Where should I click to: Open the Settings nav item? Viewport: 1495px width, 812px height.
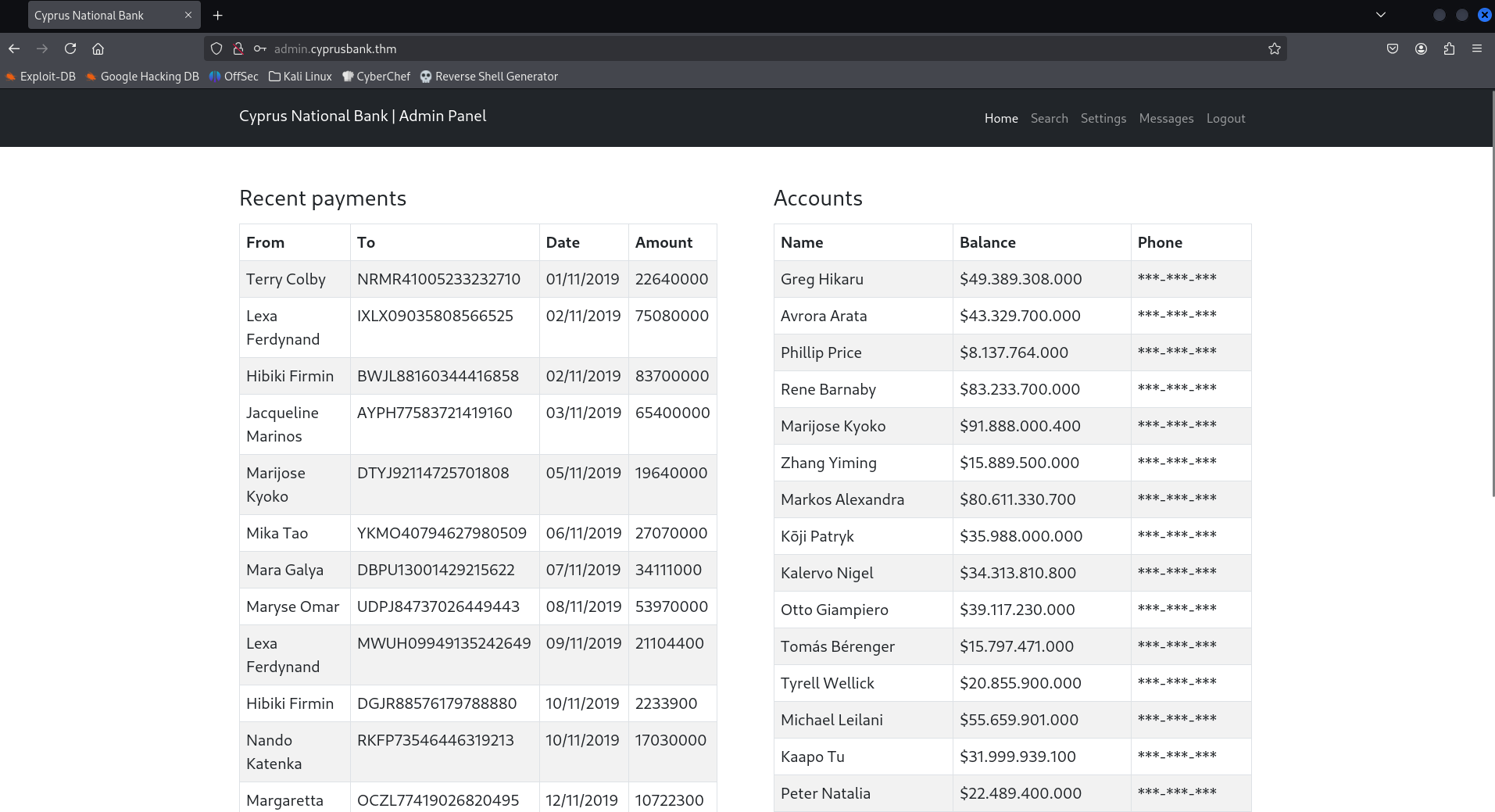point(1103,119)
